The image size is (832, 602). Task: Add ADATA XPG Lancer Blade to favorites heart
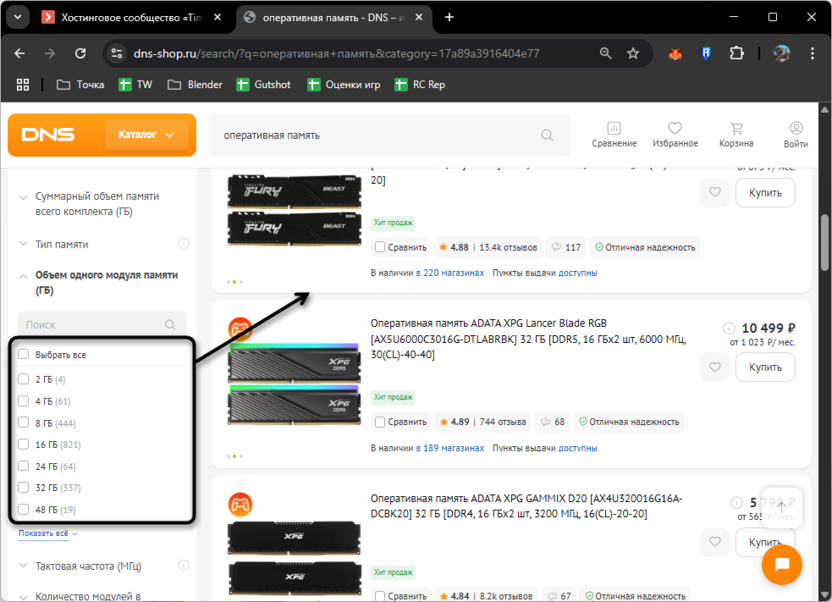click(x=715, y=367)
